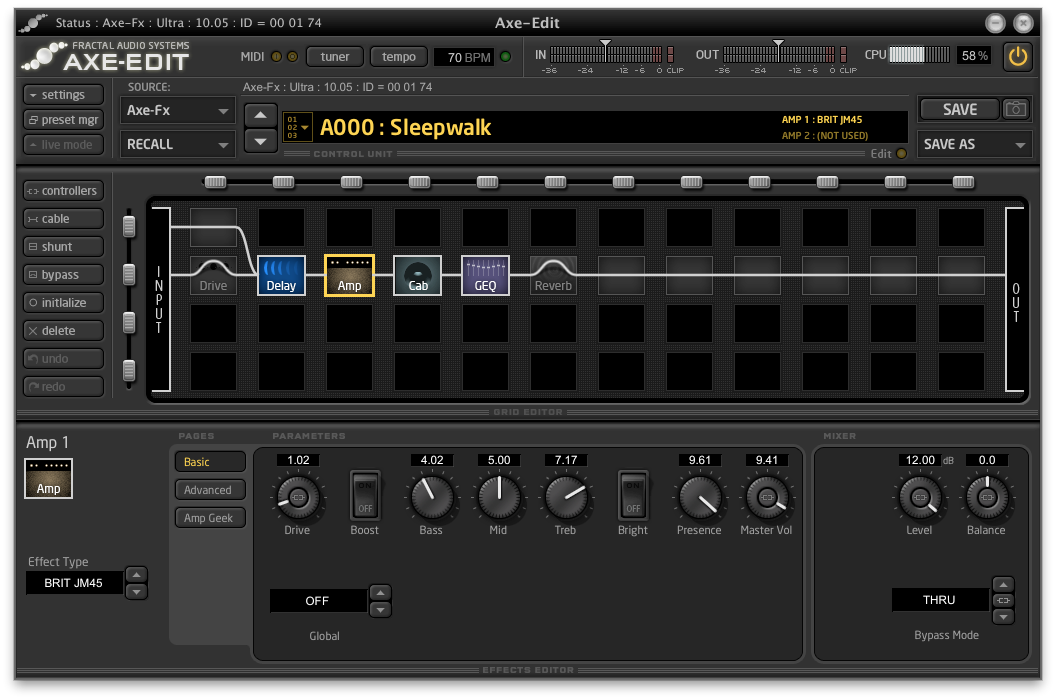Toggle the Edit indicator under preset display
1056x700 pixels.
902,154
